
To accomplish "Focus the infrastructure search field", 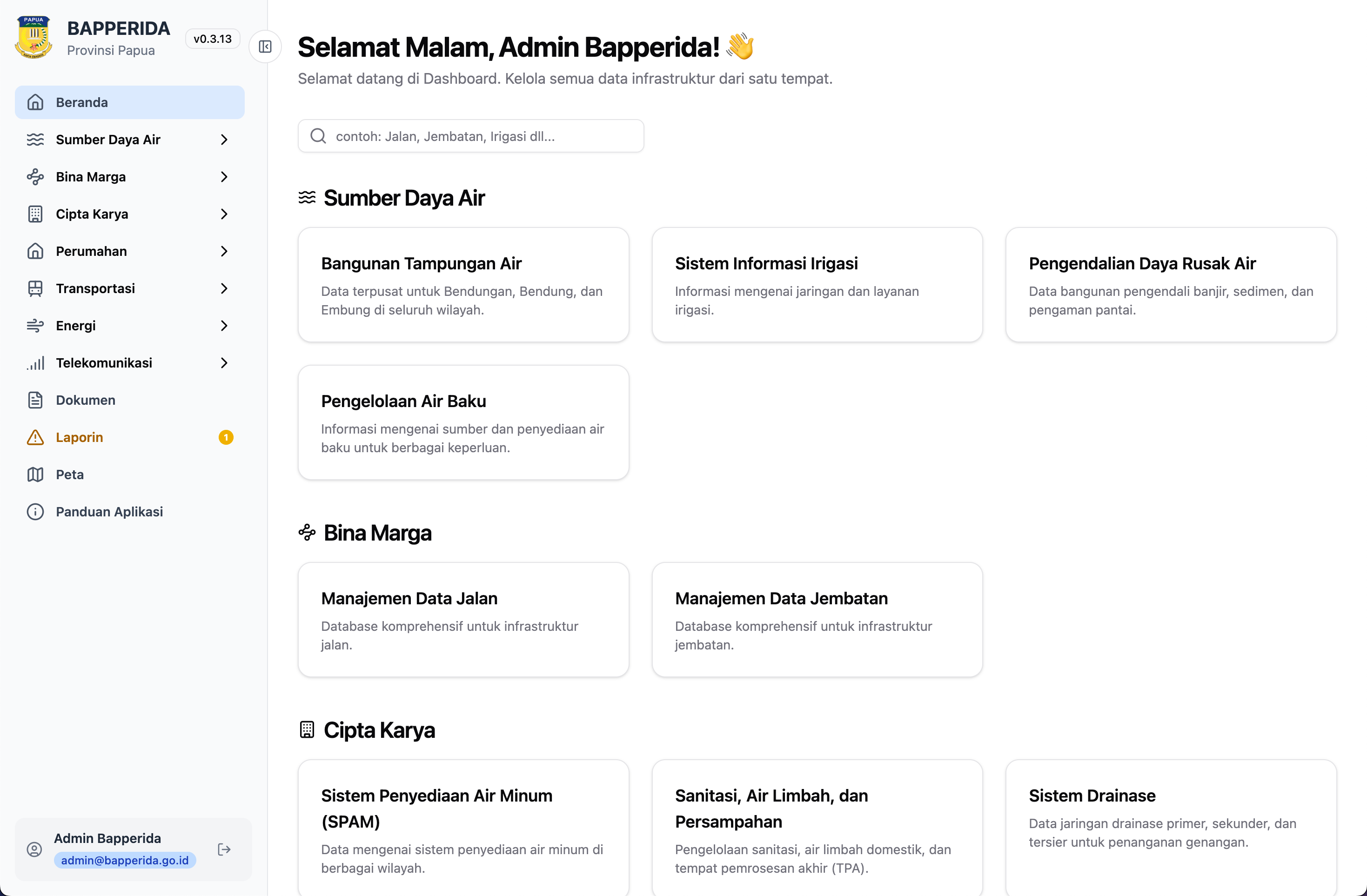I will [471, 136].
